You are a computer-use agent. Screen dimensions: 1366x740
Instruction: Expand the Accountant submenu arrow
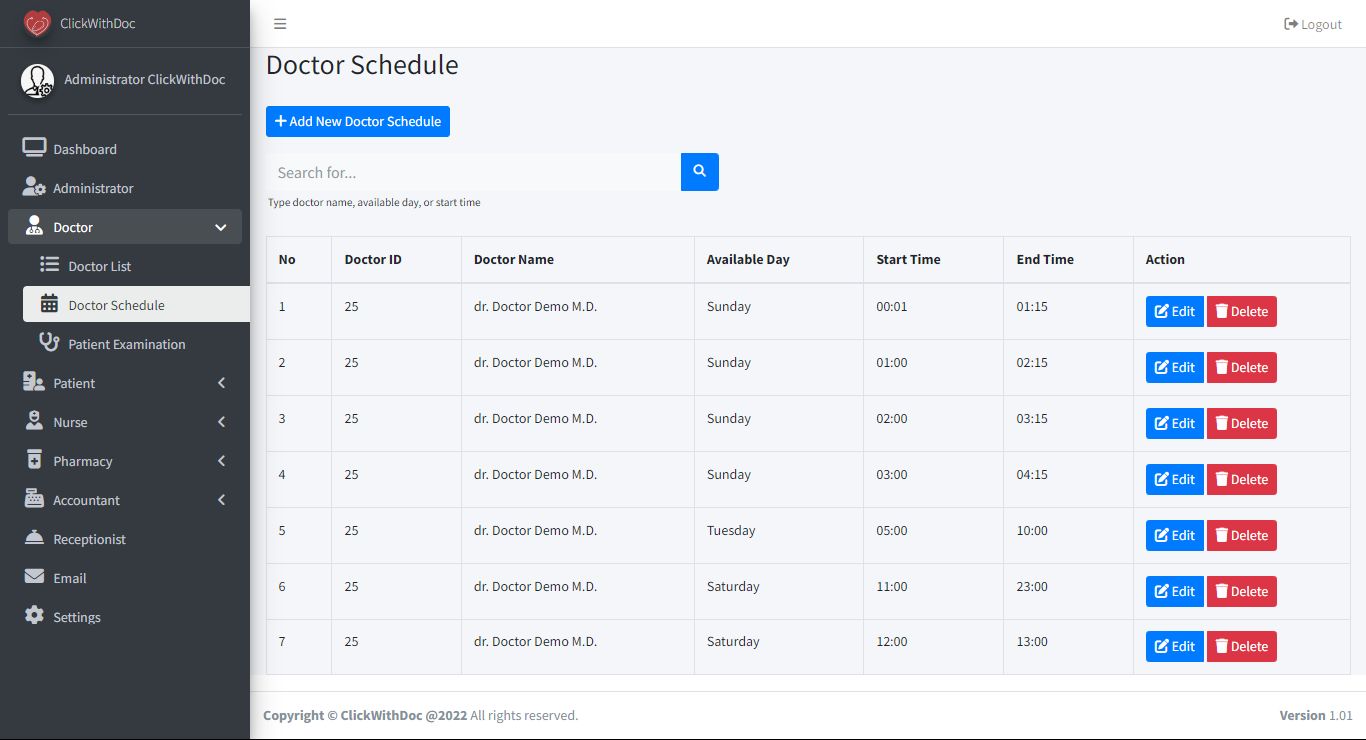click(x=221, y=500)
